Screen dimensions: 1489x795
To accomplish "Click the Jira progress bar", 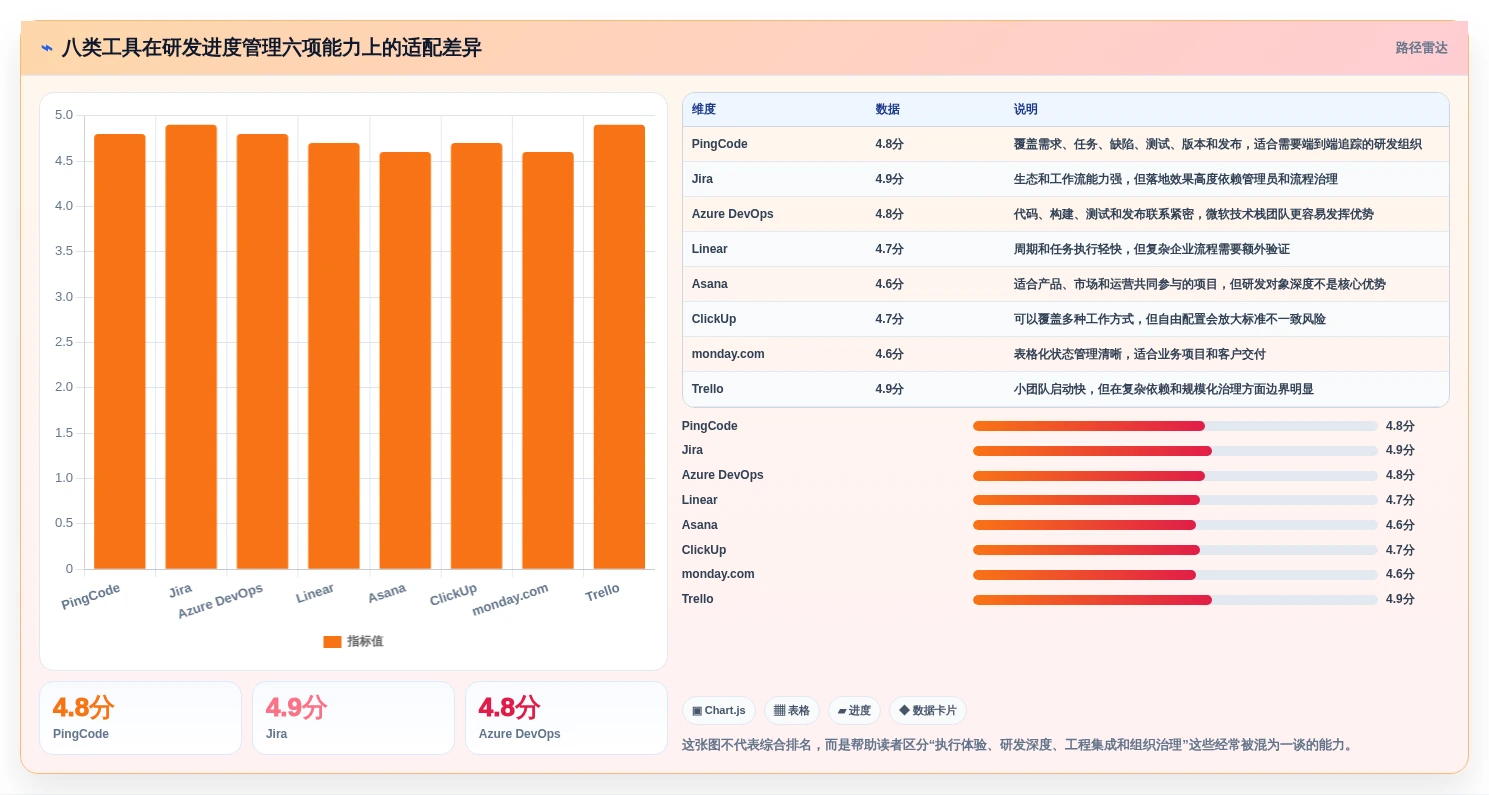I will [x=1175, y=451].
